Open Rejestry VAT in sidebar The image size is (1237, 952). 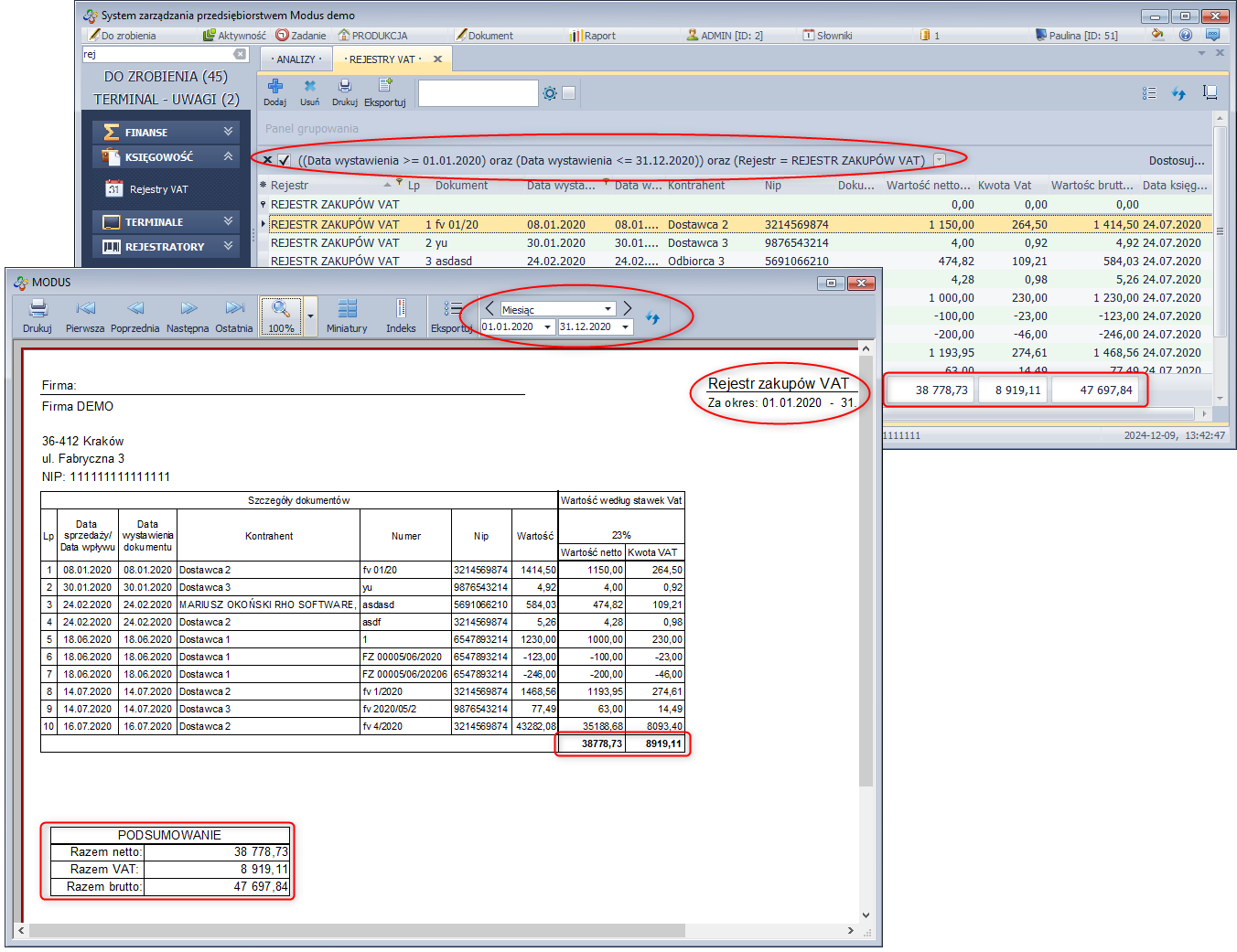[x=158, y=189]
